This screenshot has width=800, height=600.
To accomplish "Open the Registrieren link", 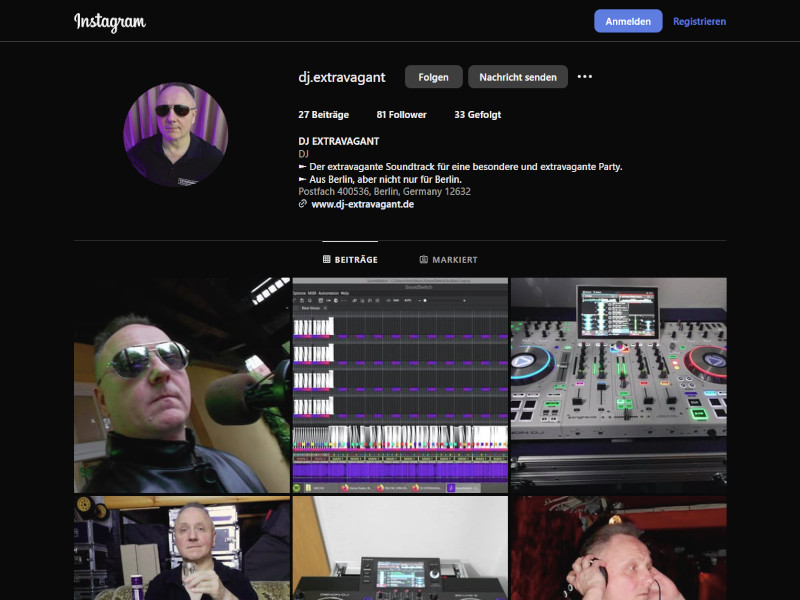I will [x=699, y=20].
